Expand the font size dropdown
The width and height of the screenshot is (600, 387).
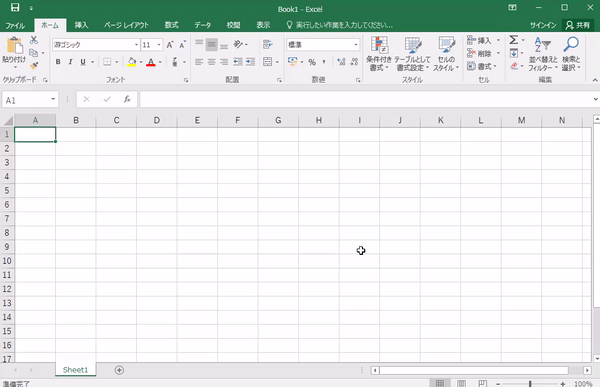pyautogui.click(x=159, y=45)
